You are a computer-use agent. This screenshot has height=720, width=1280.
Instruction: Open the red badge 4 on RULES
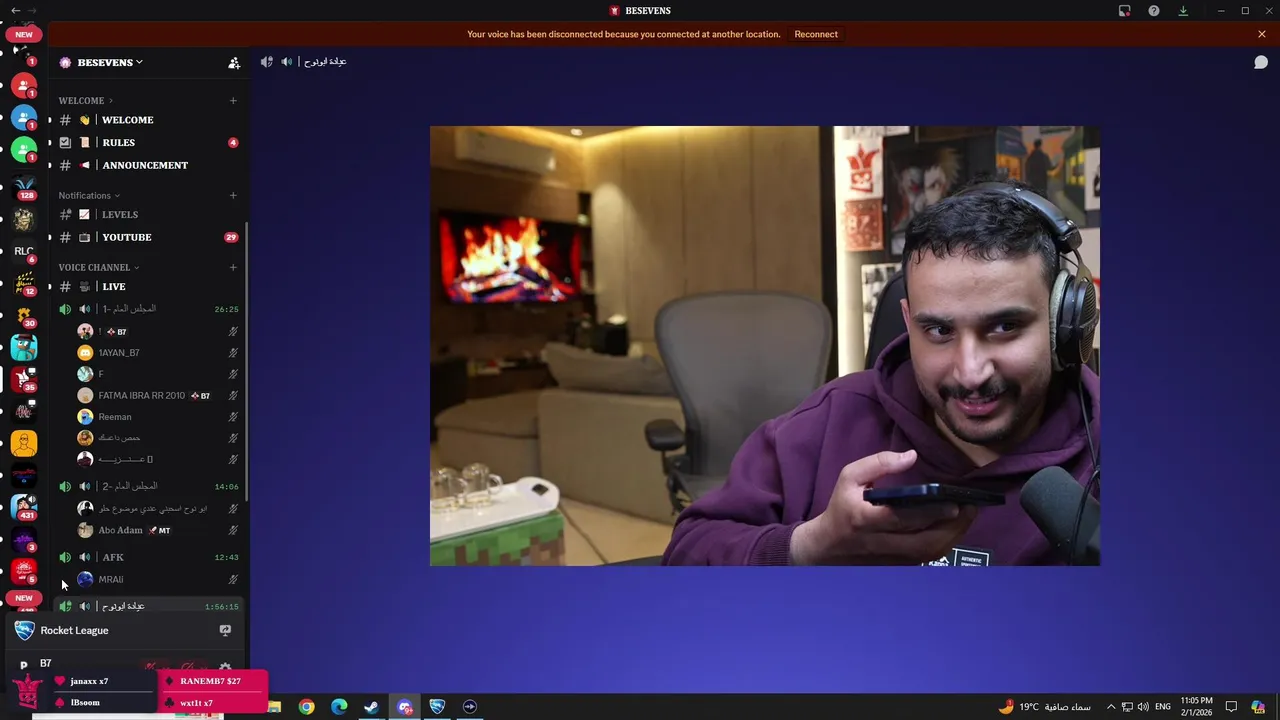233,142
